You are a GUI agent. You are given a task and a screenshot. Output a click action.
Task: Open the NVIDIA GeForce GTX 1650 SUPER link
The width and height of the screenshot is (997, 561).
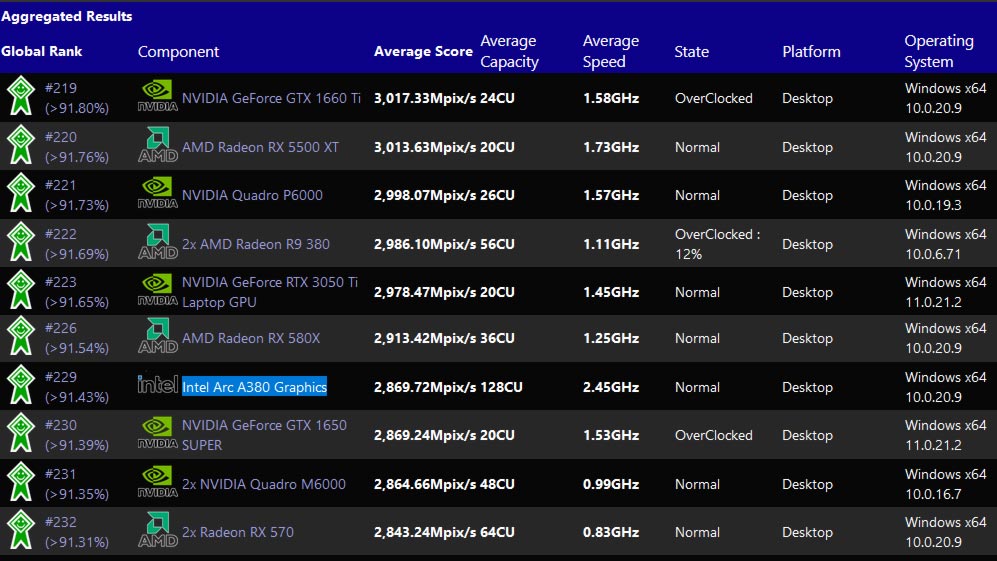(x=265, y=435)
